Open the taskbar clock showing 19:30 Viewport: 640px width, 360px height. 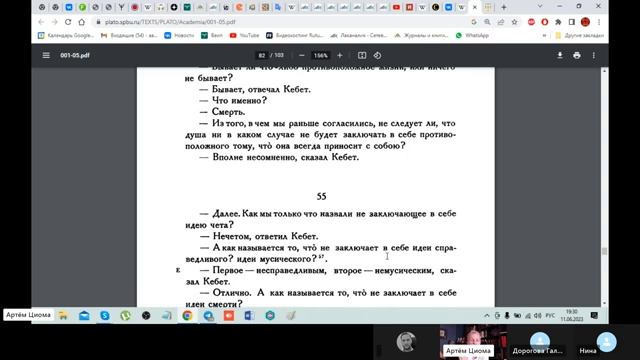[572, 315]
